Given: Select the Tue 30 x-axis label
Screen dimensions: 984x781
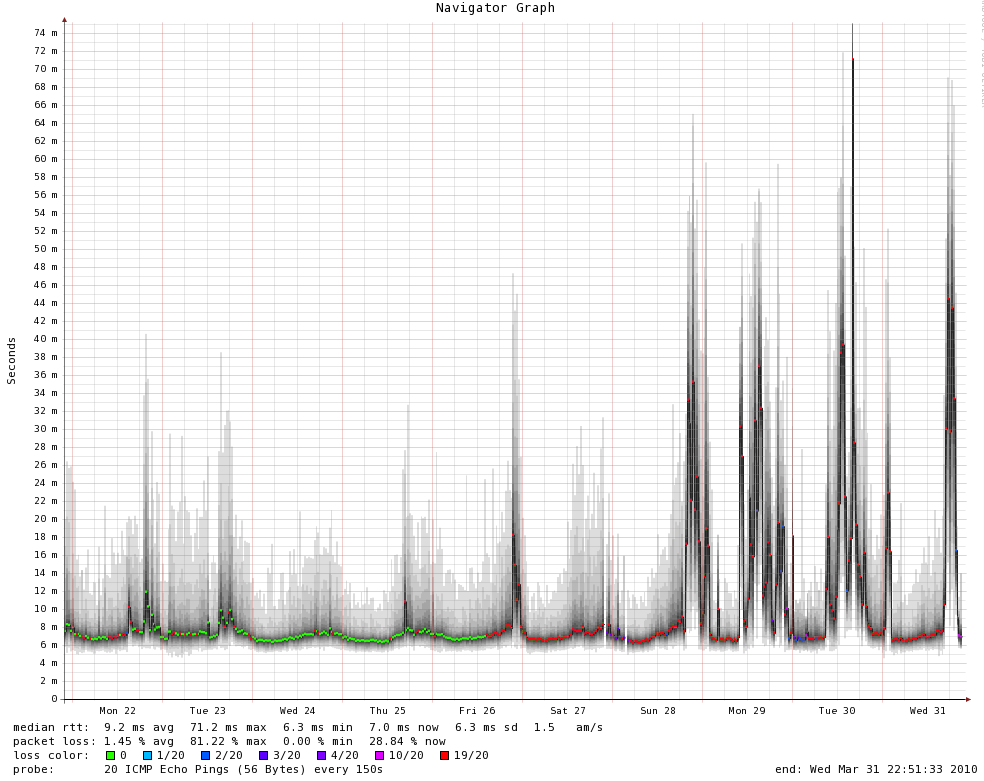Looking at the screenshot, I should pos(837,710).
